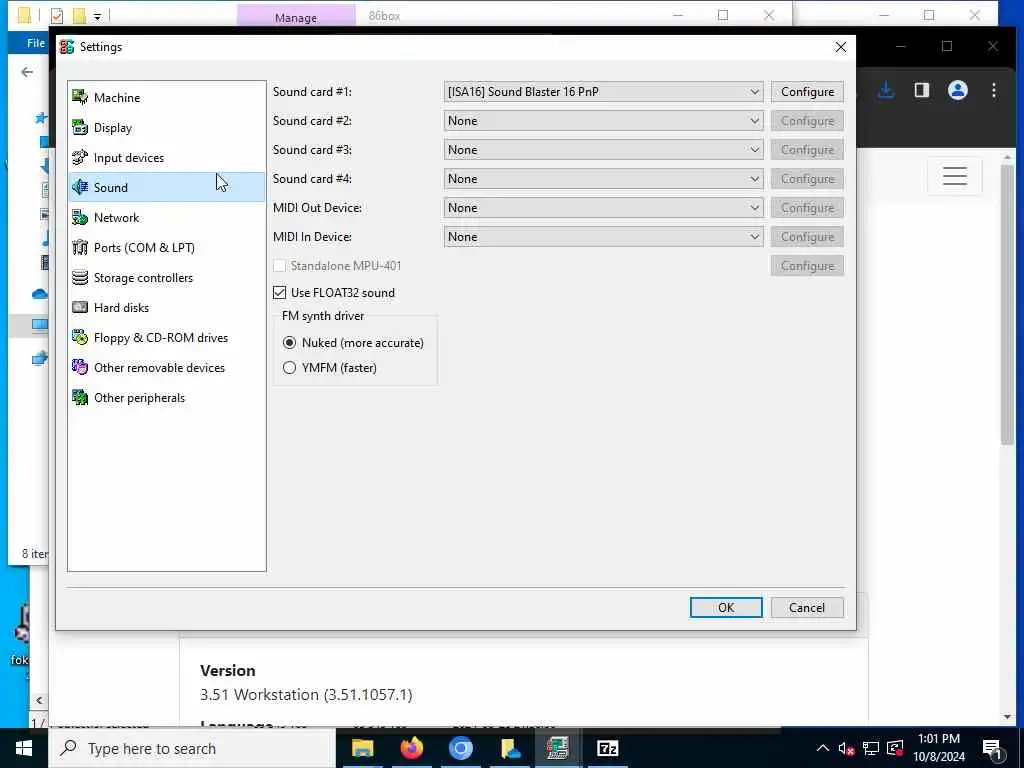The image size is (1024, 768).
Task: Click the muted volume tray icon
Action: tap(846, 748)
